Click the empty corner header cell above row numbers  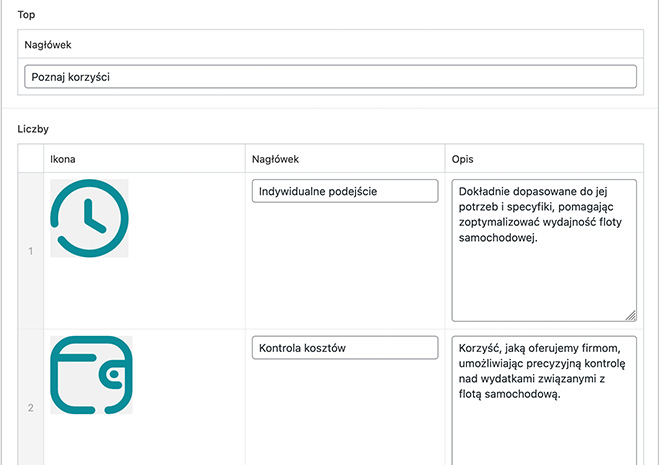click(30, 158)
